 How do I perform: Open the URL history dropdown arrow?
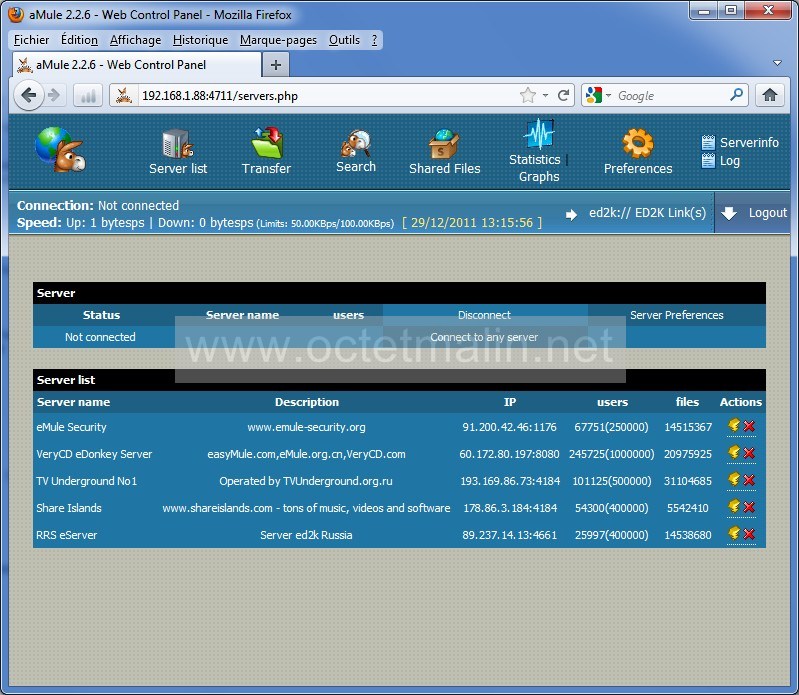[x=545, y=95]
